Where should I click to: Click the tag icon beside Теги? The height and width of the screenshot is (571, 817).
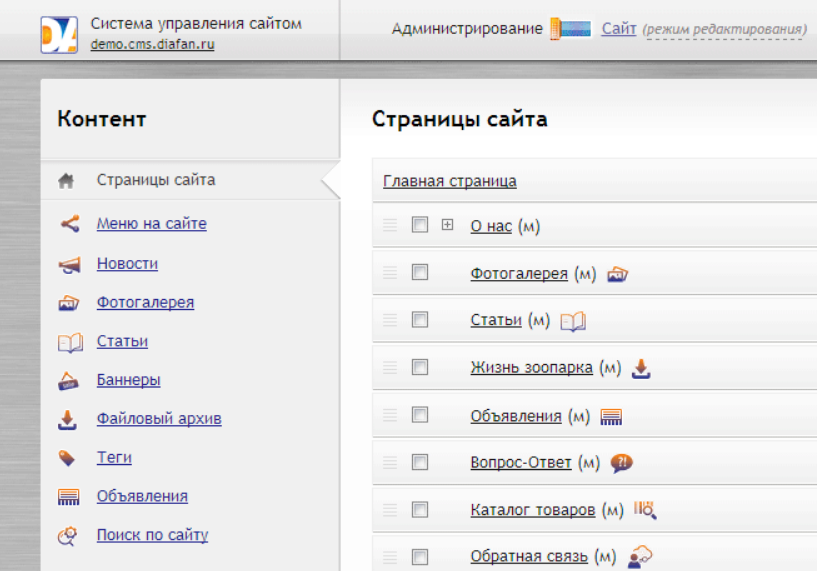coord(67,458)
